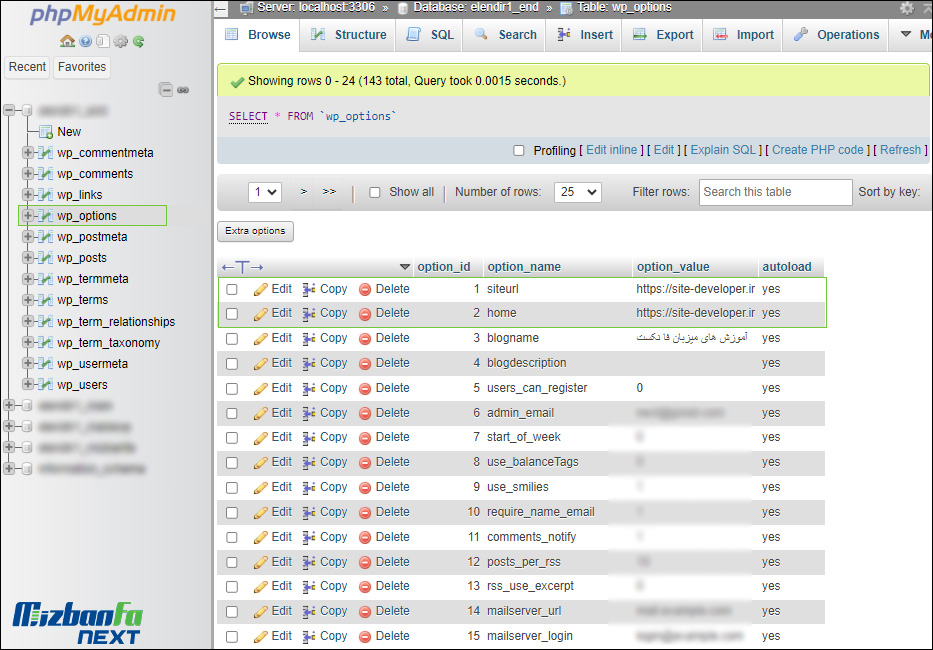Image resolution: width=933 pixels, height=650 pixels.
Task: Click the Search this table filter field
Action: pos(775,192)
